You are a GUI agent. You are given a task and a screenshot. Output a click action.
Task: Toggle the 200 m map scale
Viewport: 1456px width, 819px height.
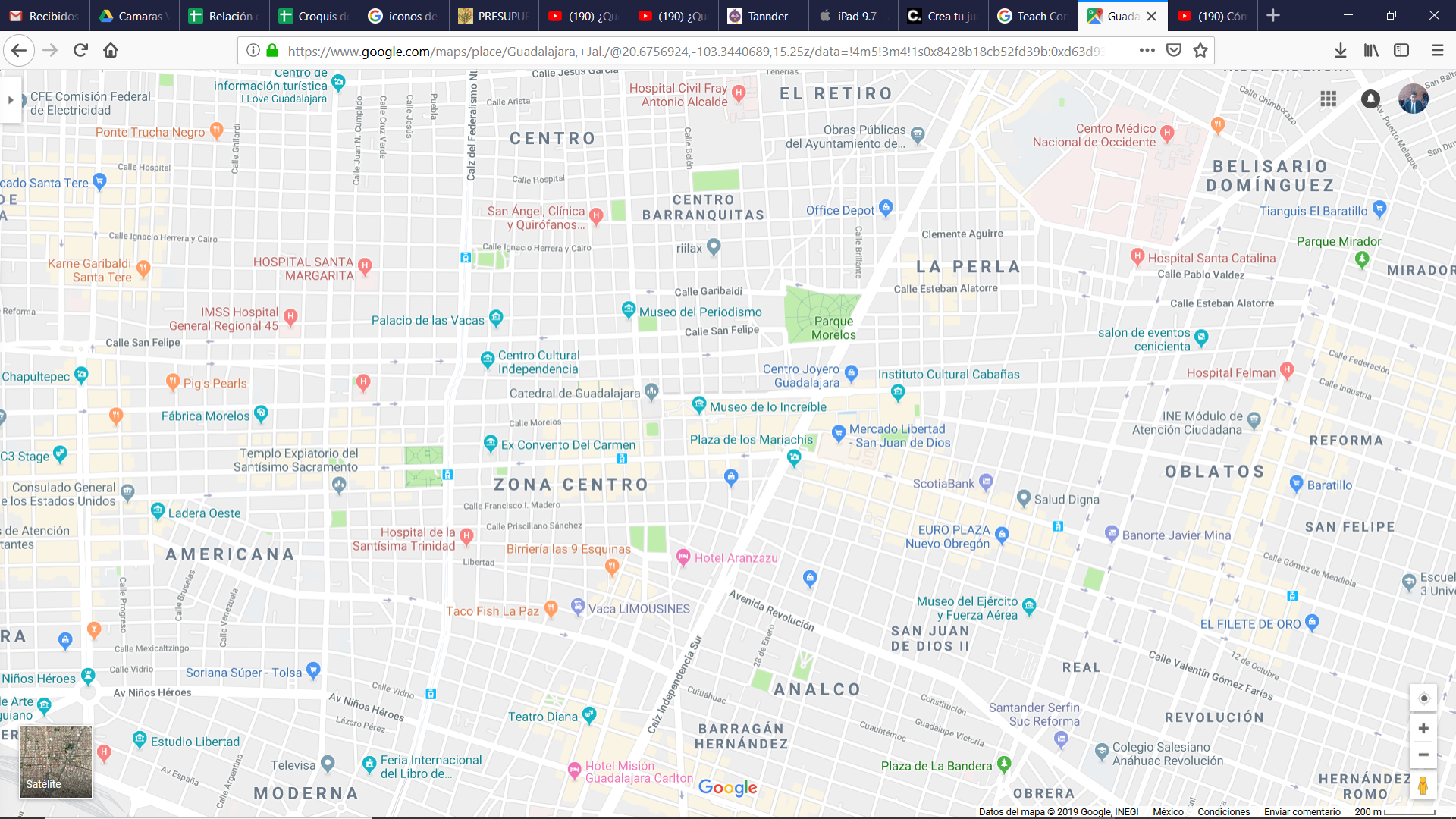pyautogui.click(x=1395, y=811)
